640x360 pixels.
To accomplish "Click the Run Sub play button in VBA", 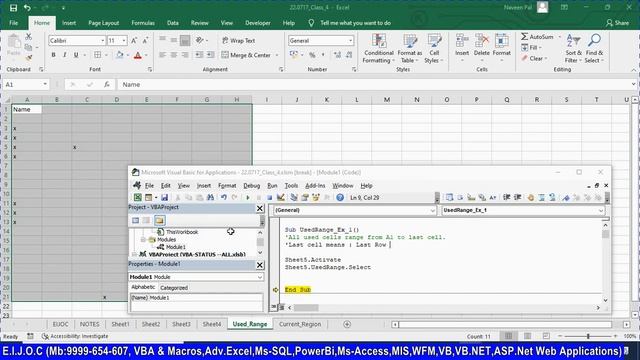I will click(x=248, y=198).
